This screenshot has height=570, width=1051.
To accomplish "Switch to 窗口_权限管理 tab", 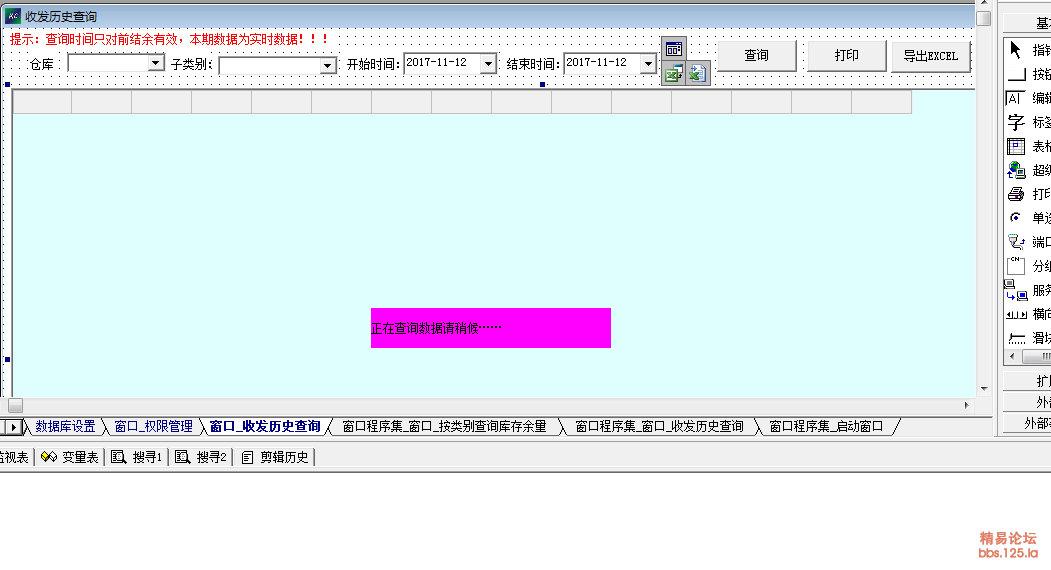I will pyautogui.click(x=153, y=427).
